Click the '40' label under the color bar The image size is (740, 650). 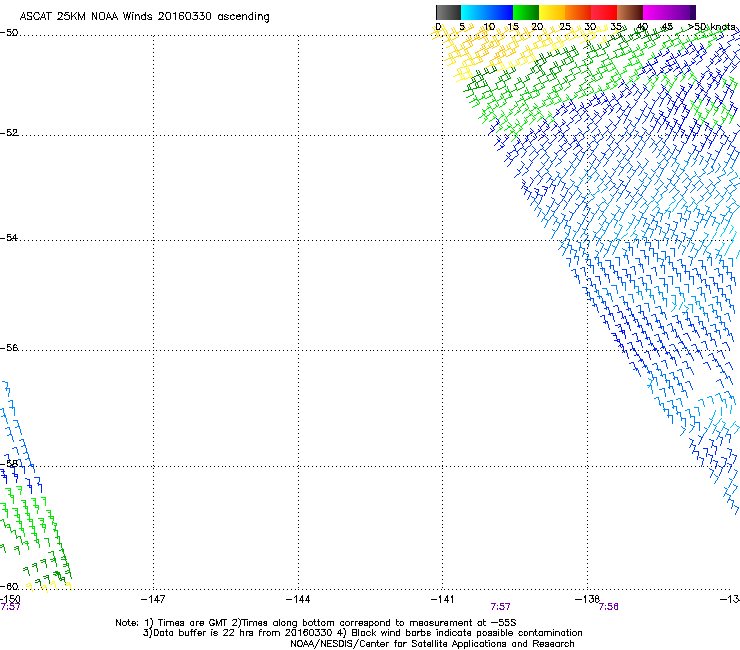[642, 26]
